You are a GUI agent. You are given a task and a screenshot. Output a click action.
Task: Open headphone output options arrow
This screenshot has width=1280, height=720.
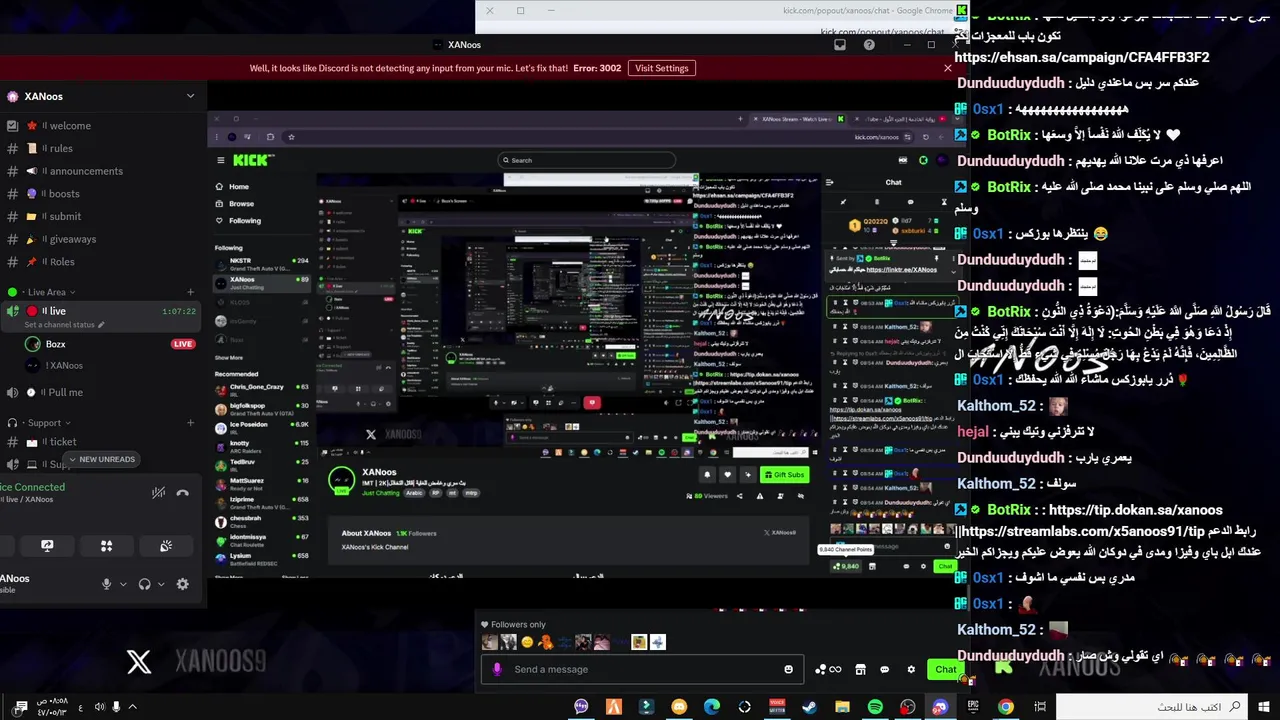tap(161, 584)
